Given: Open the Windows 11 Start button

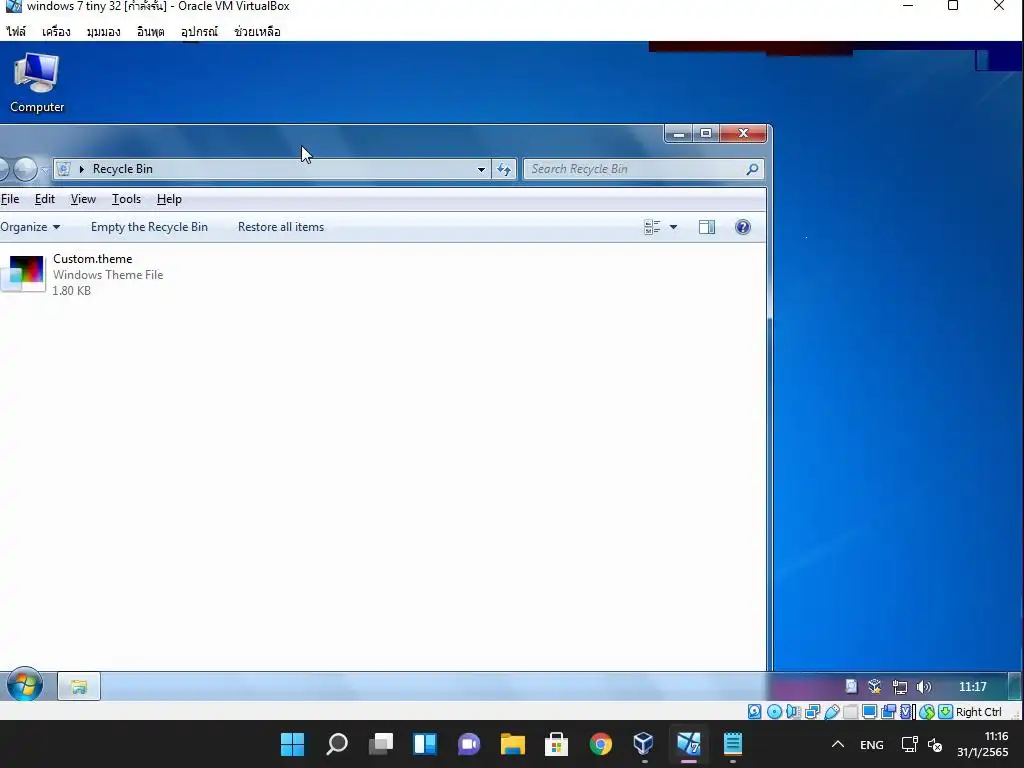Looking at the screenshot, I should (x=292, y=744).
